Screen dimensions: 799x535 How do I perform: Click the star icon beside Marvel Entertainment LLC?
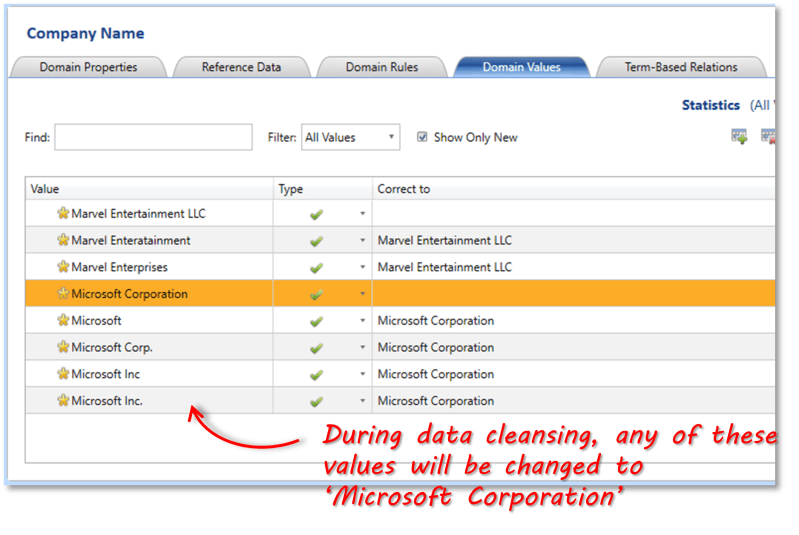click(63, 213)
